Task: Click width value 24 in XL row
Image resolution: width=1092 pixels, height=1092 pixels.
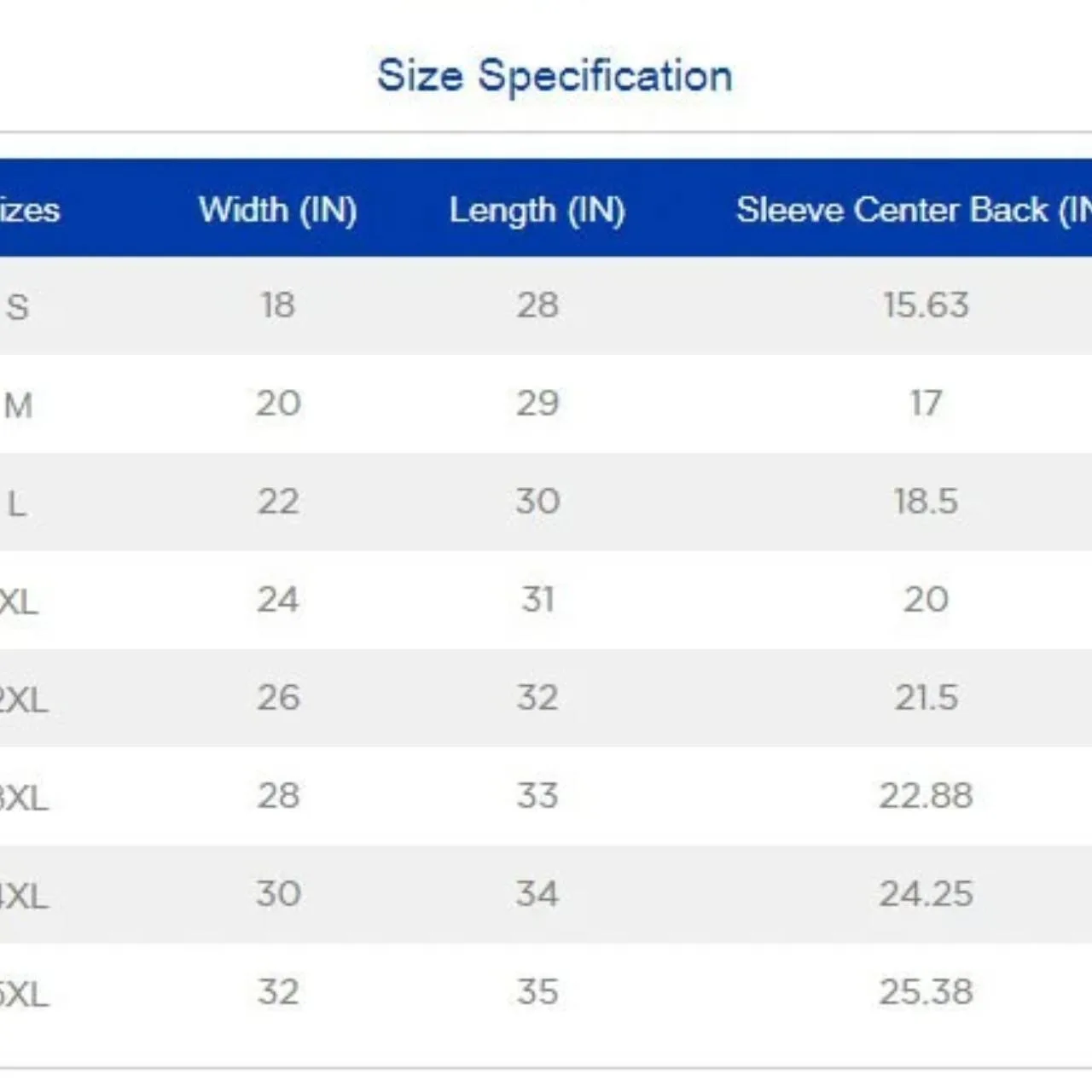Action: 277,600
